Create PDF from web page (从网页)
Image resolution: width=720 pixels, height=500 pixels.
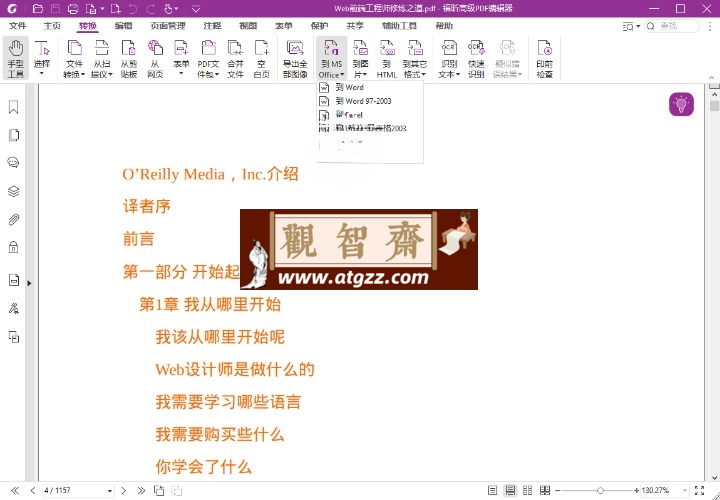click(x=155, y=58)
